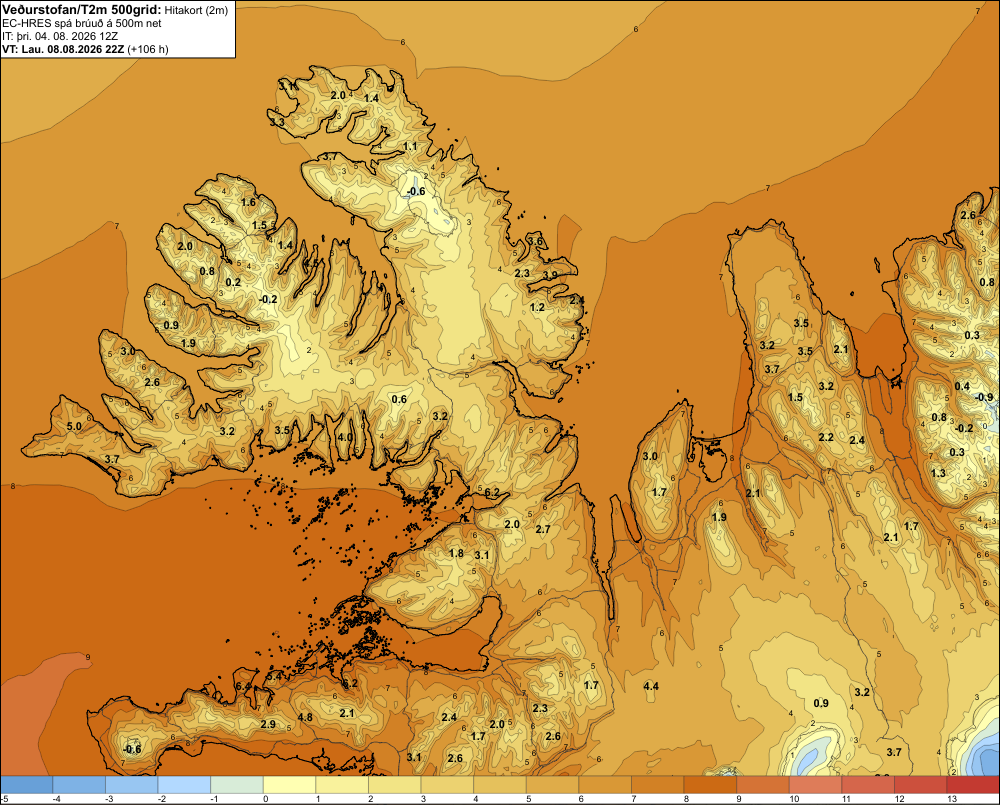Click the -0.2 label in central Westfjords
Image resolution: width=1000 pixels, height=805 pixels.
coord(269,299)
